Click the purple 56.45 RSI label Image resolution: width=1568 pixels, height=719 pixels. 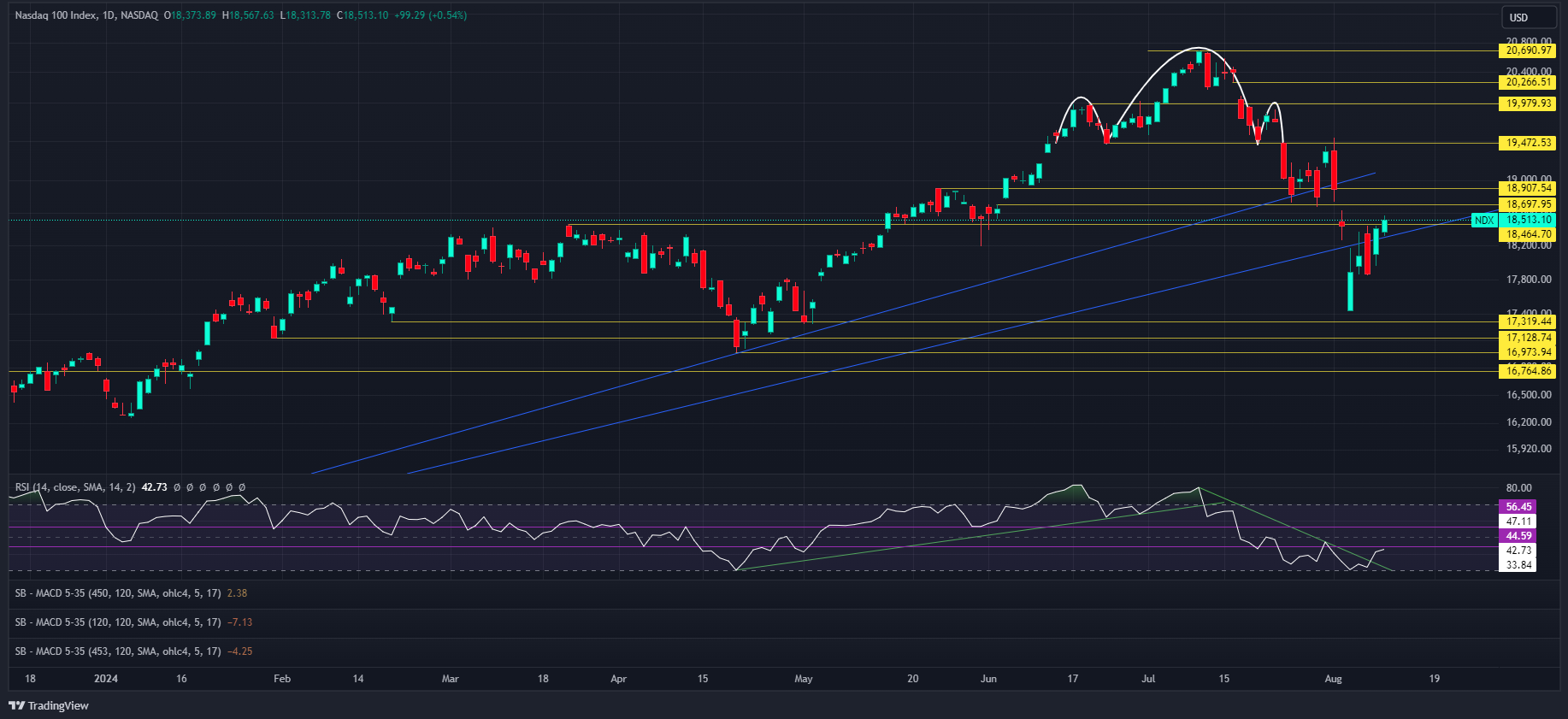coord(1518,507)
